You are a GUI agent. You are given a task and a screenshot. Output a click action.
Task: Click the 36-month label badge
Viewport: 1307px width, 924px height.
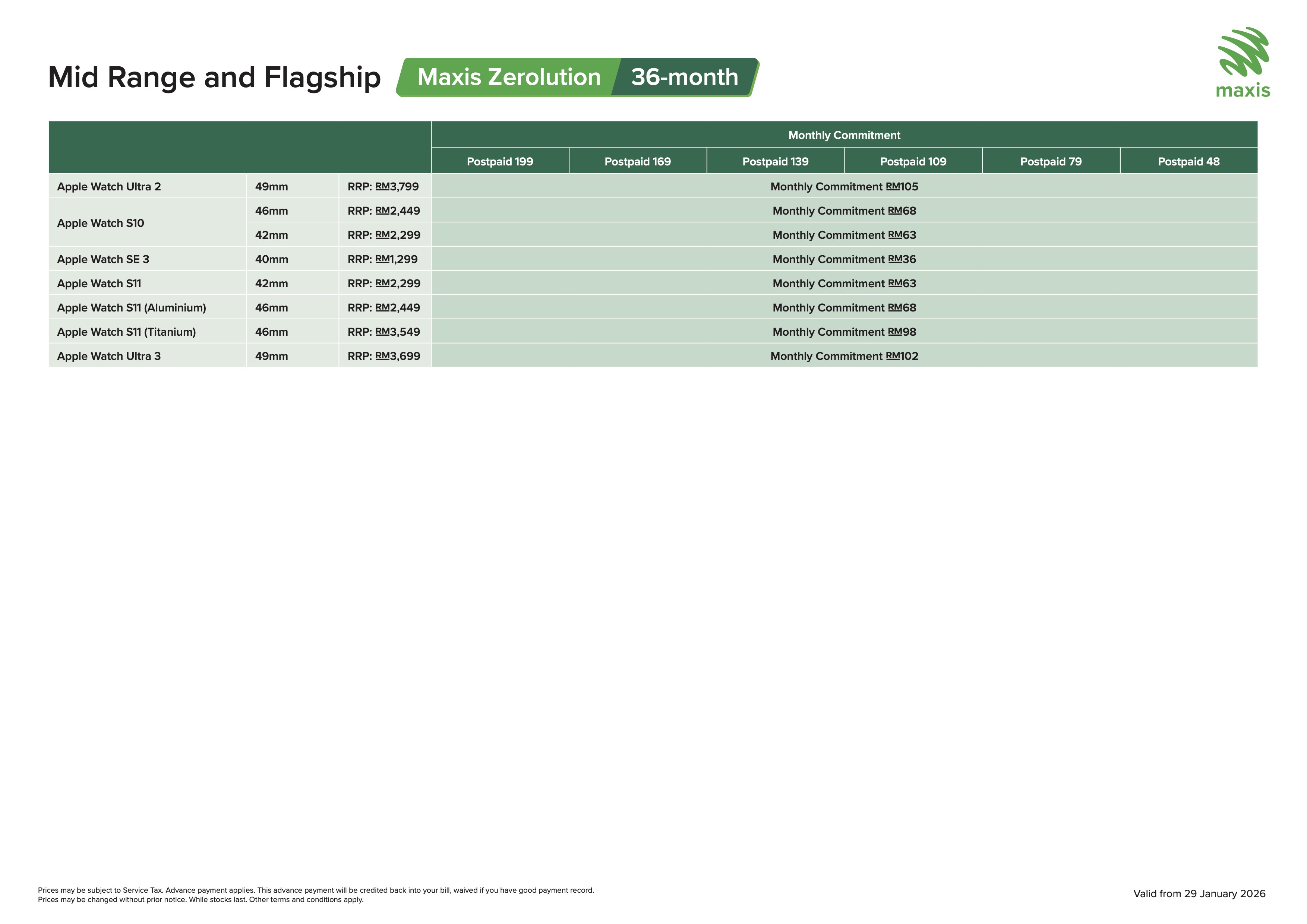pyautogui.click(x=684, y=77)
